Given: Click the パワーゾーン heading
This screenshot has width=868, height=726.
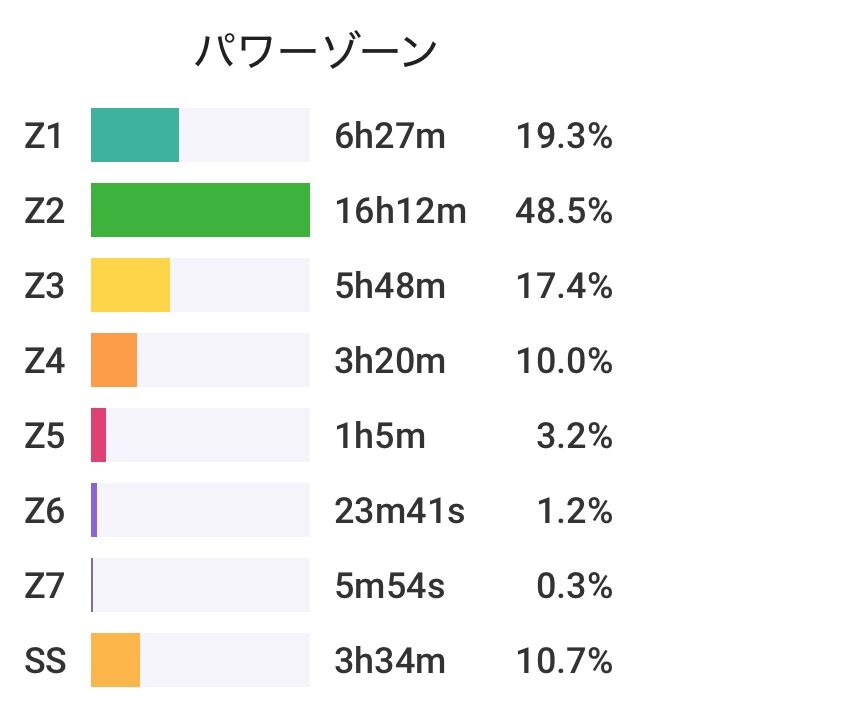Looking at the screenshot, I should (316, 52).
